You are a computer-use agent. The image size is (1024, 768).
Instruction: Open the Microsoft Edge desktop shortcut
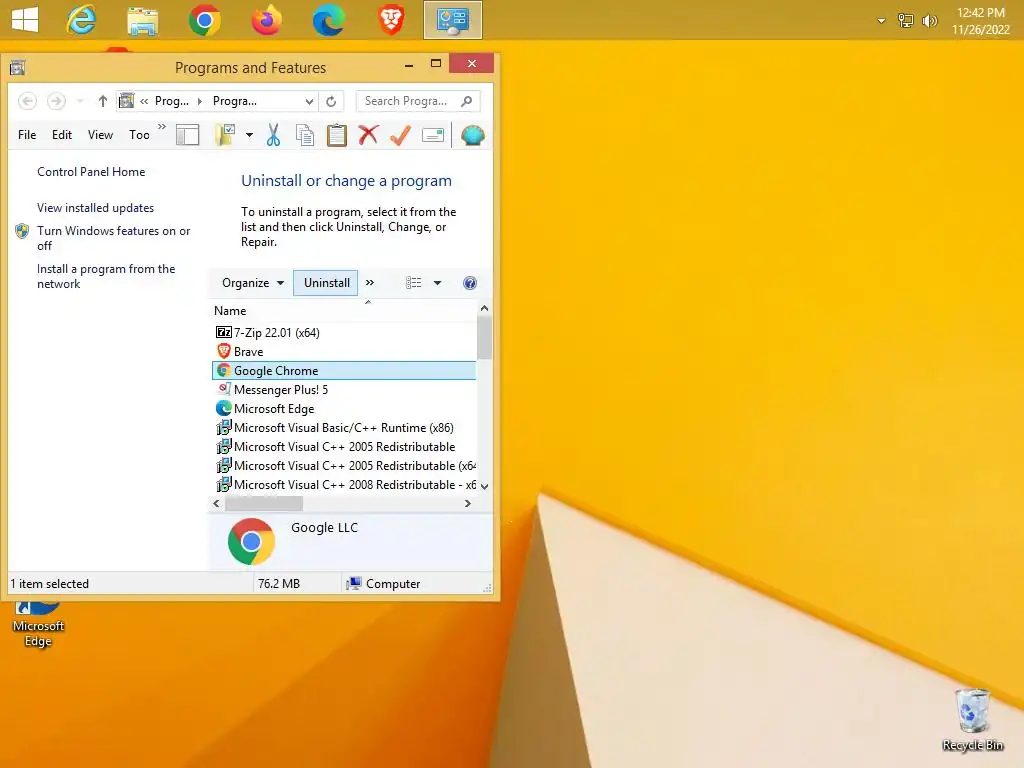coord(38,626)
